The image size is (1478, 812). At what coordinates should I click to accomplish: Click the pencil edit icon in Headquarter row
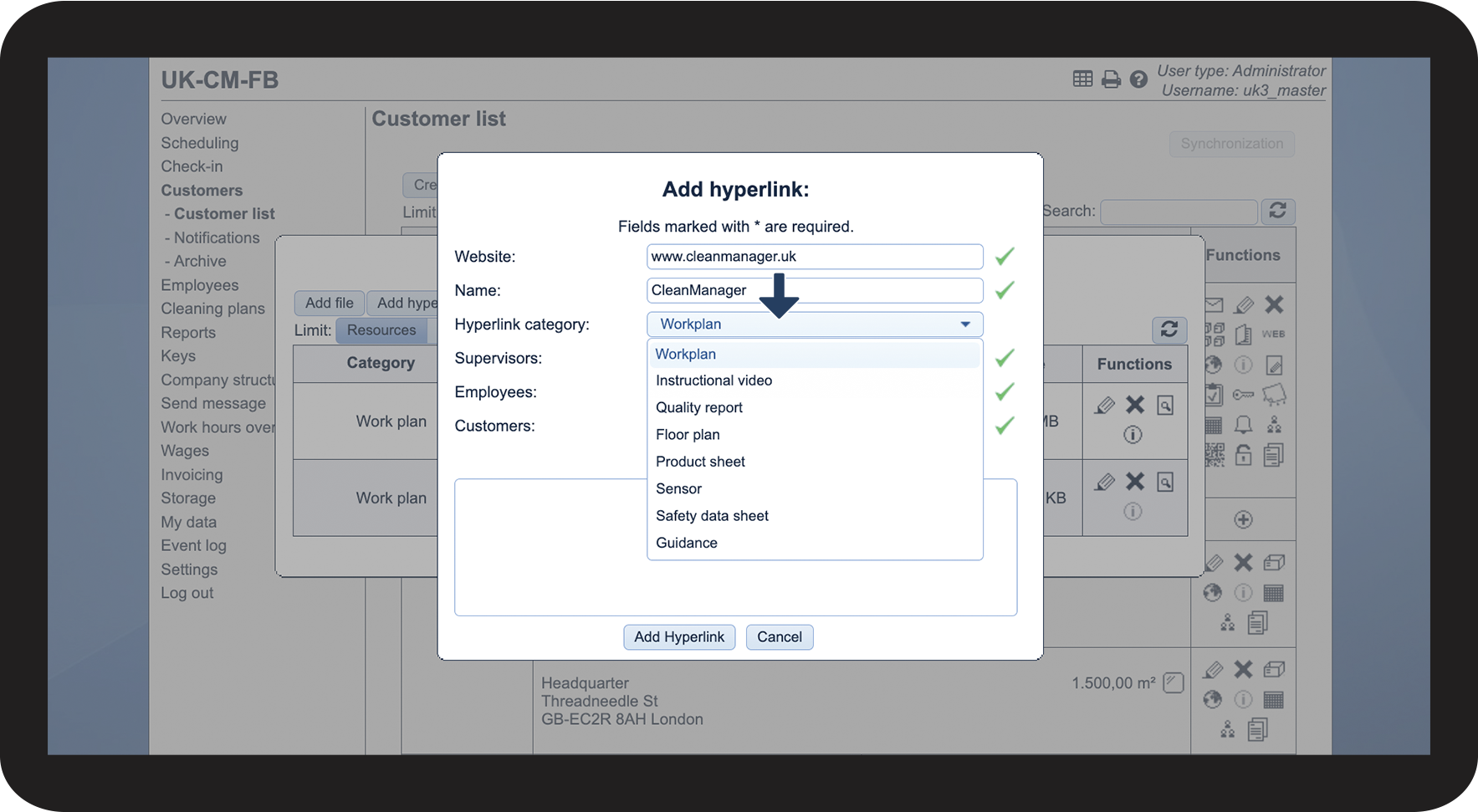(x=1214, y=670)
